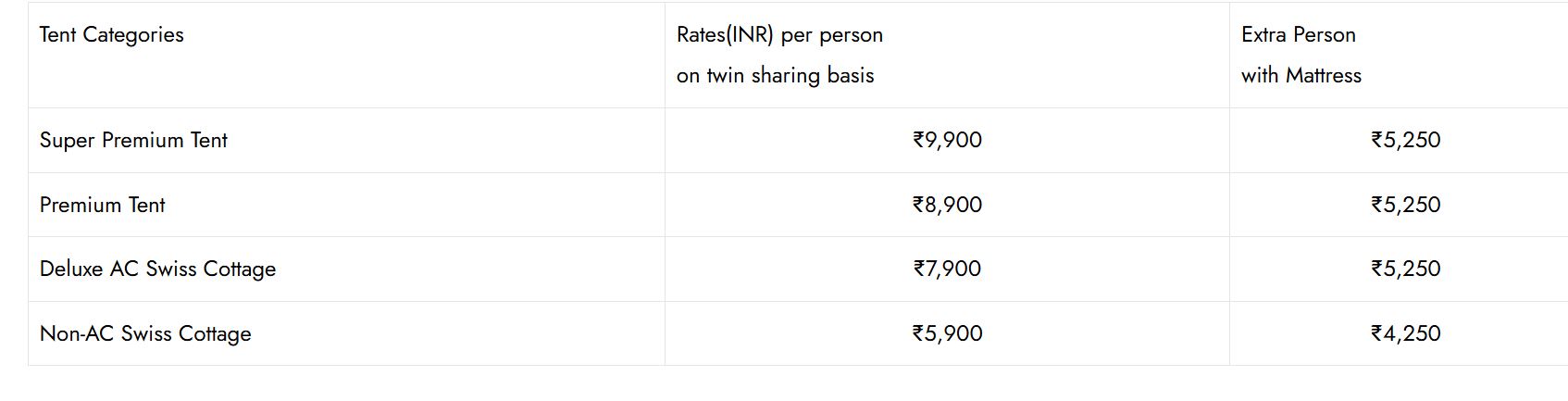Select the Non-AC Swiss Cottage label
Image resolution: width=1568 pixels, height=401 pixels.
145,334
